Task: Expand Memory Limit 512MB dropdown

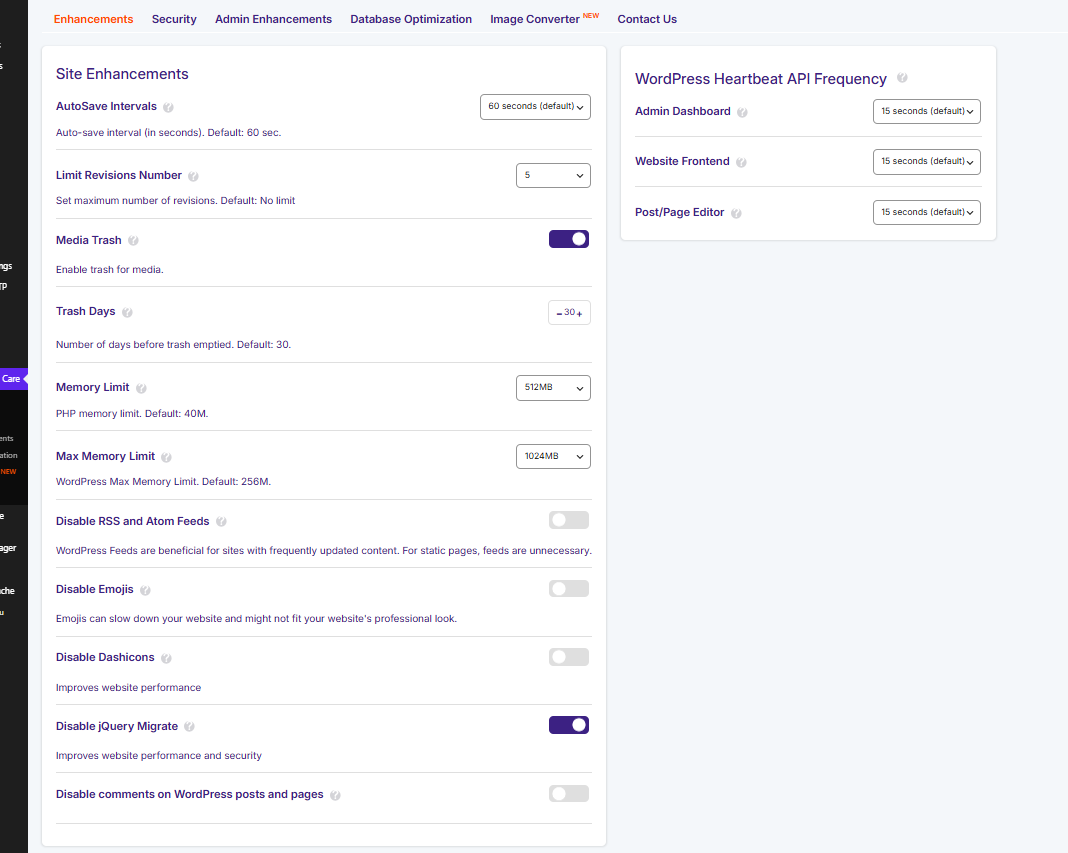Action: (x=553, y=388)
